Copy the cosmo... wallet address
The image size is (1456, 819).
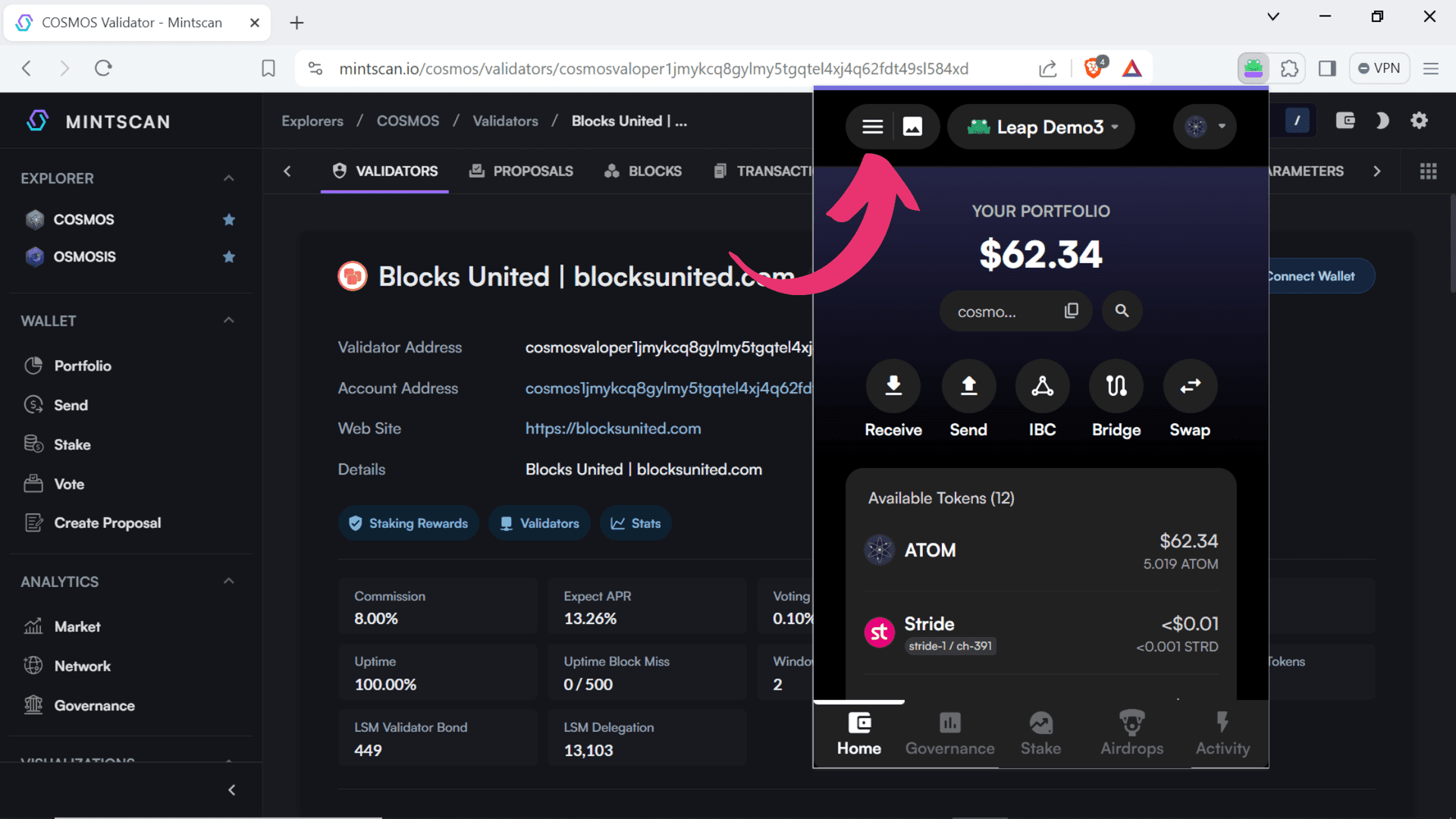pyautogui.click(x=1071, y=311)
